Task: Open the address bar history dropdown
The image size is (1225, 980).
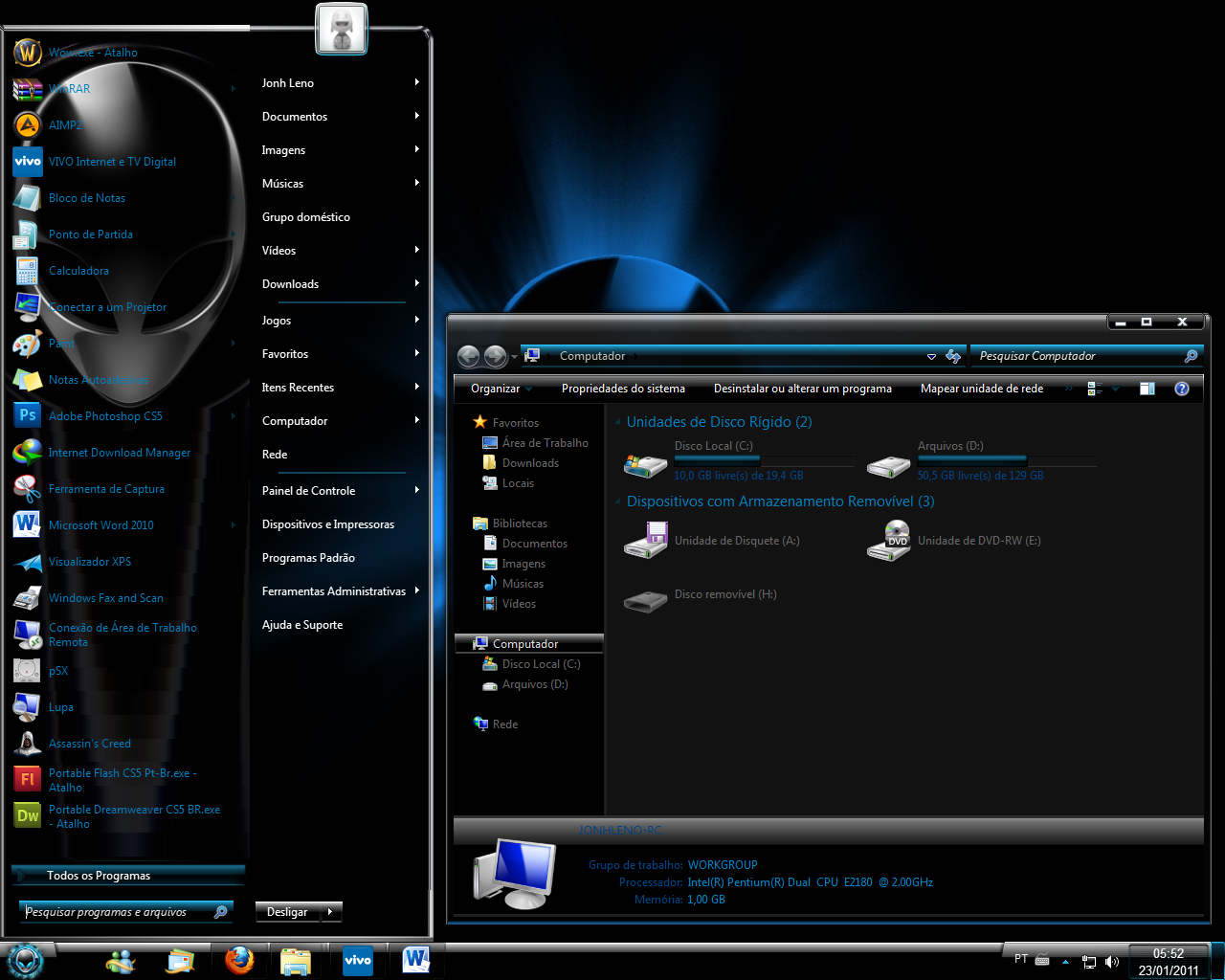Action: pos(931,357)
